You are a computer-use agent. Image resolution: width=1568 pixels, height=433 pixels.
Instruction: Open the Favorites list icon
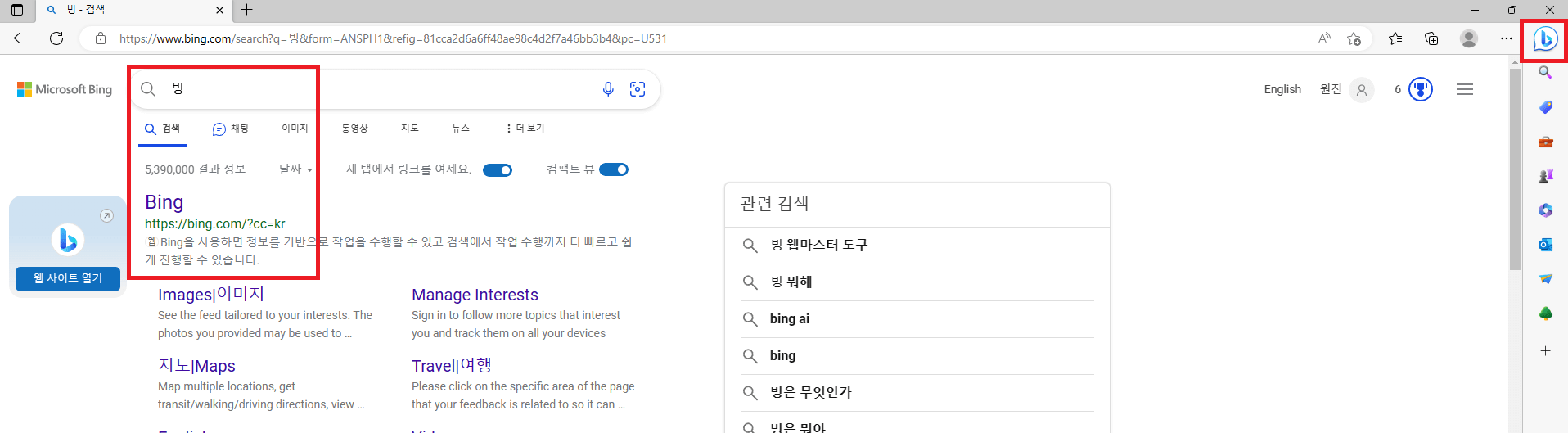point(1395,38)
